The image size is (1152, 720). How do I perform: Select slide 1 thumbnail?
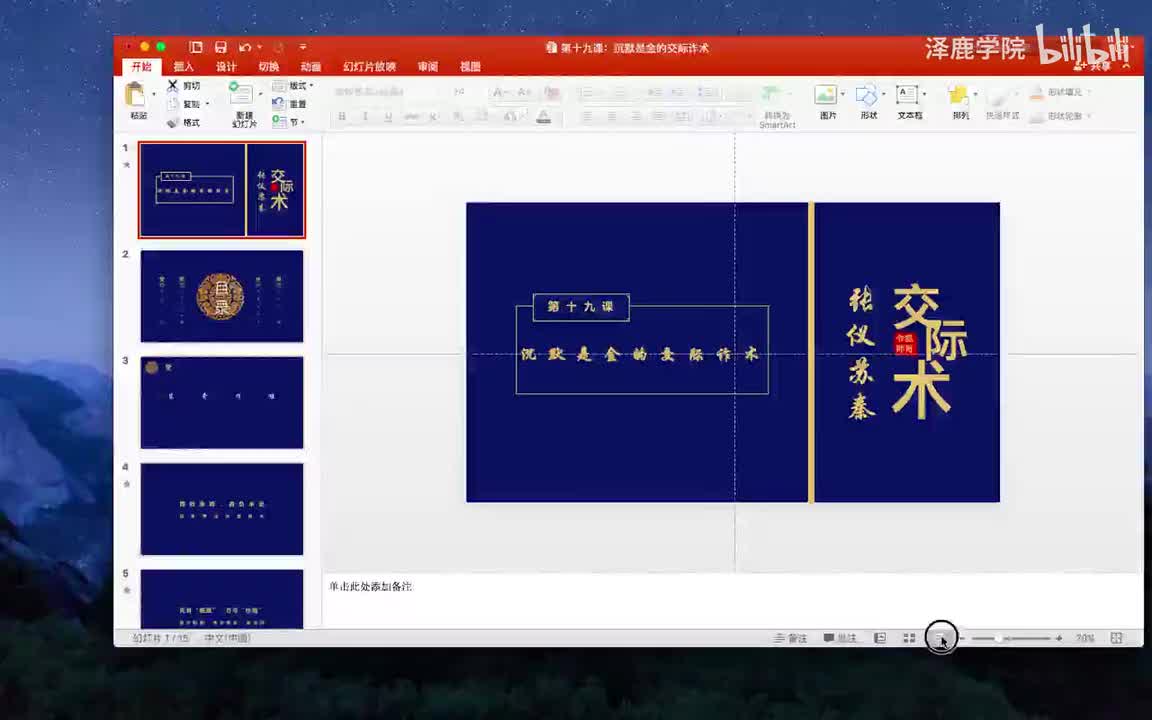222,190
